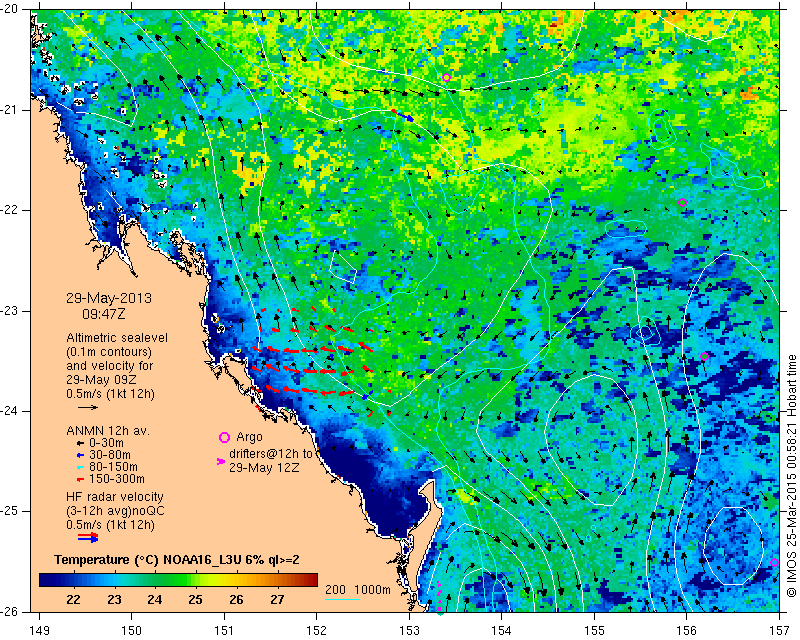Select the Argo float marker near 156E, 21.9S
800x640 pixels.
[x=682, y=202]
